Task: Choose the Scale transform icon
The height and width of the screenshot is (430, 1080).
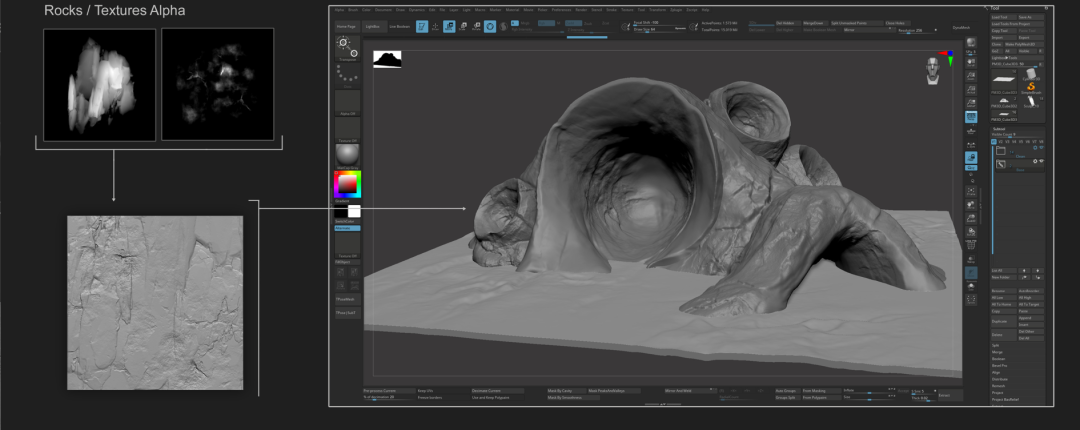Action: (x=463, y=26)
